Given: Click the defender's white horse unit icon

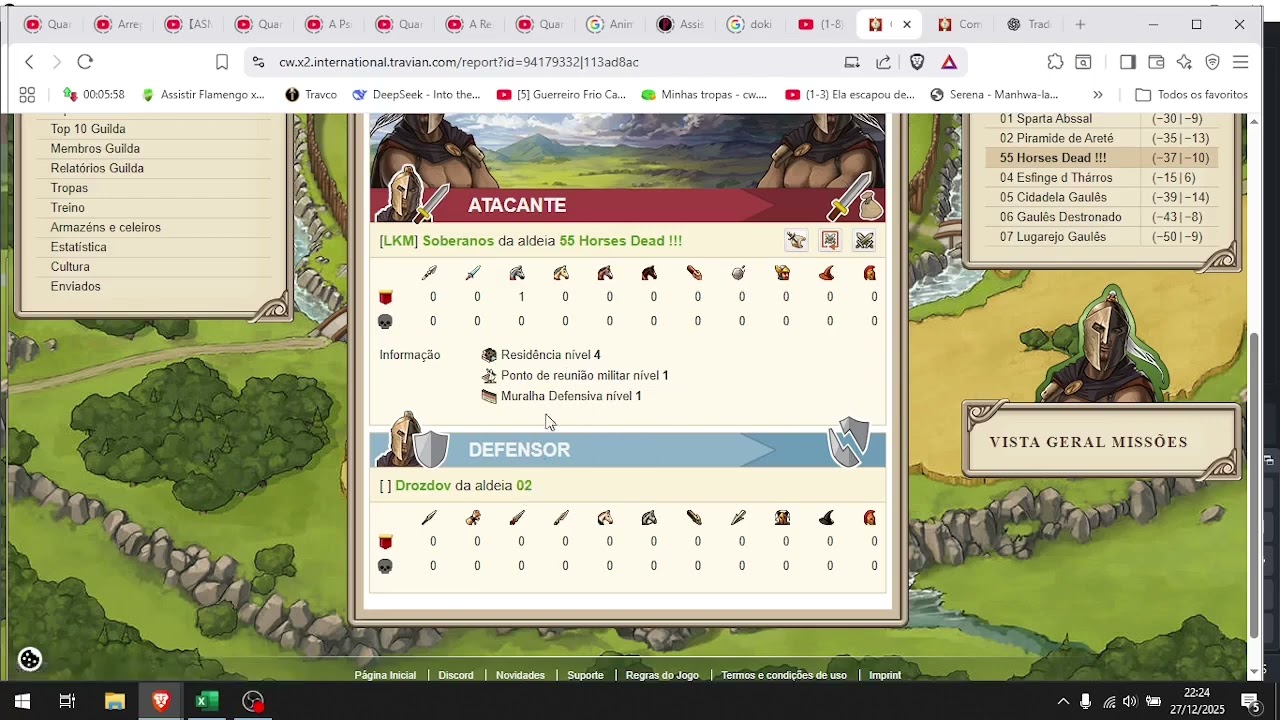Looking at the screenshot, I should click(x=605, y=517).
